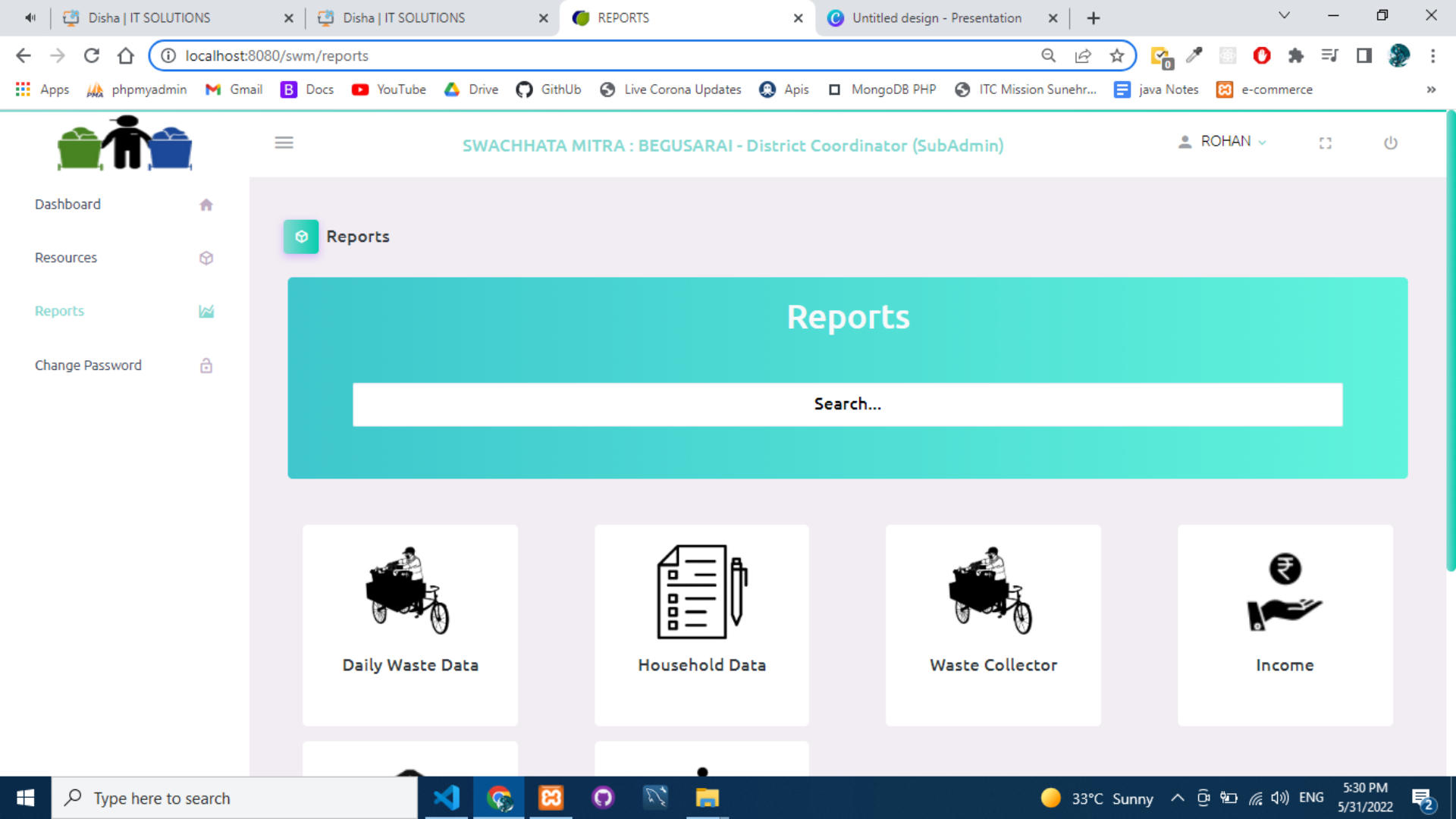The image size is (1456, 819).
Task: Click the Income rupee hand icon
Action: pyautogui.click(x=1284, y=592)
